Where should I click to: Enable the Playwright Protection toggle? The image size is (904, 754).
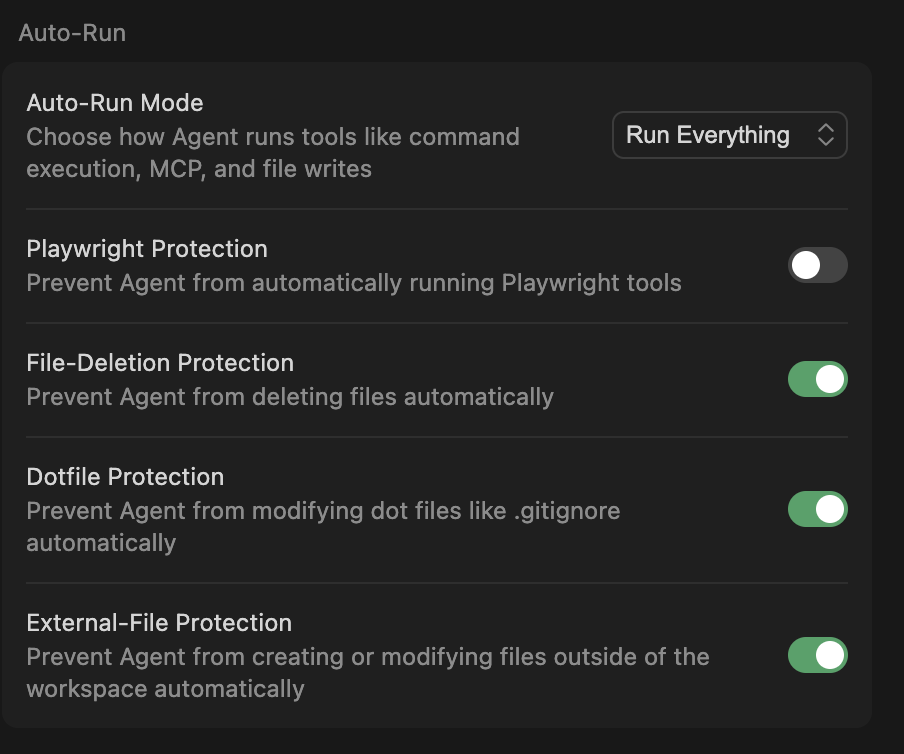pyautogui.click(x=817, y=266)
